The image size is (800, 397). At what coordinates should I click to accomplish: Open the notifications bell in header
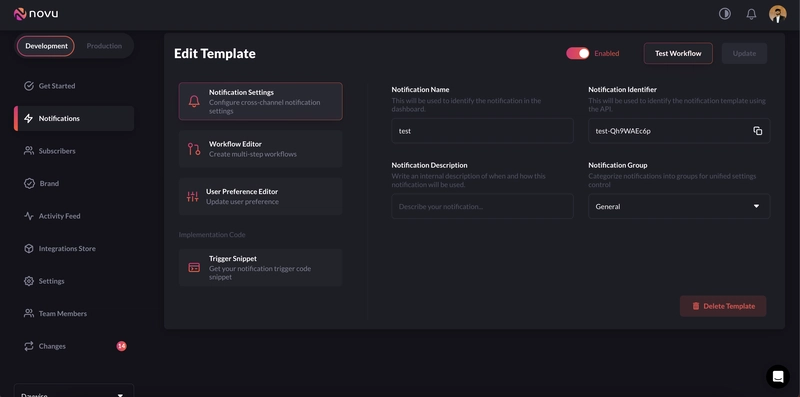[751, 14]
